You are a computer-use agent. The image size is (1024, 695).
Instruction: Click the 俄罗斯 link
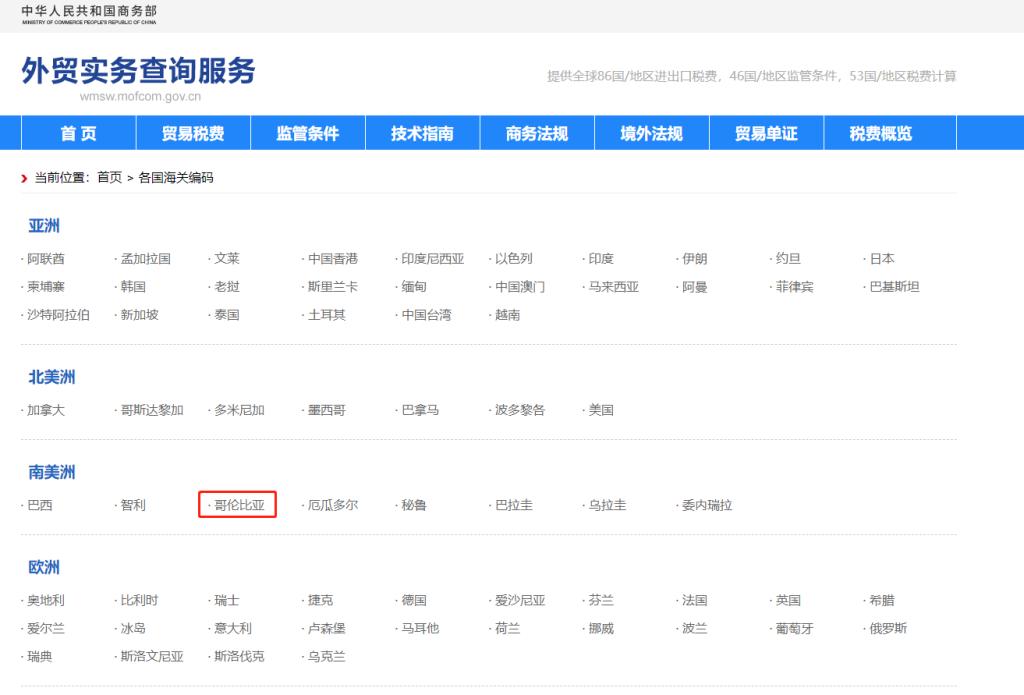tap(888, 628)
